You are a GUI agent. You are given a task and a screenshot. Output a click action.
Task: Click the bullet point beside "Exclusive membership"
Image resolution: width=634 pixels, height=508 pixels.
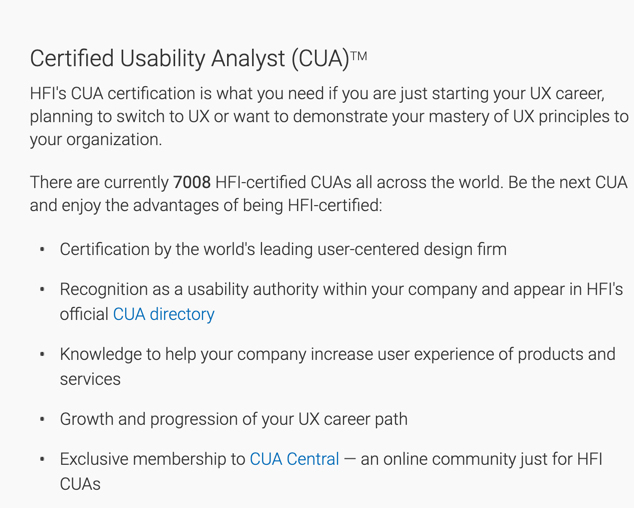[42, 460]
